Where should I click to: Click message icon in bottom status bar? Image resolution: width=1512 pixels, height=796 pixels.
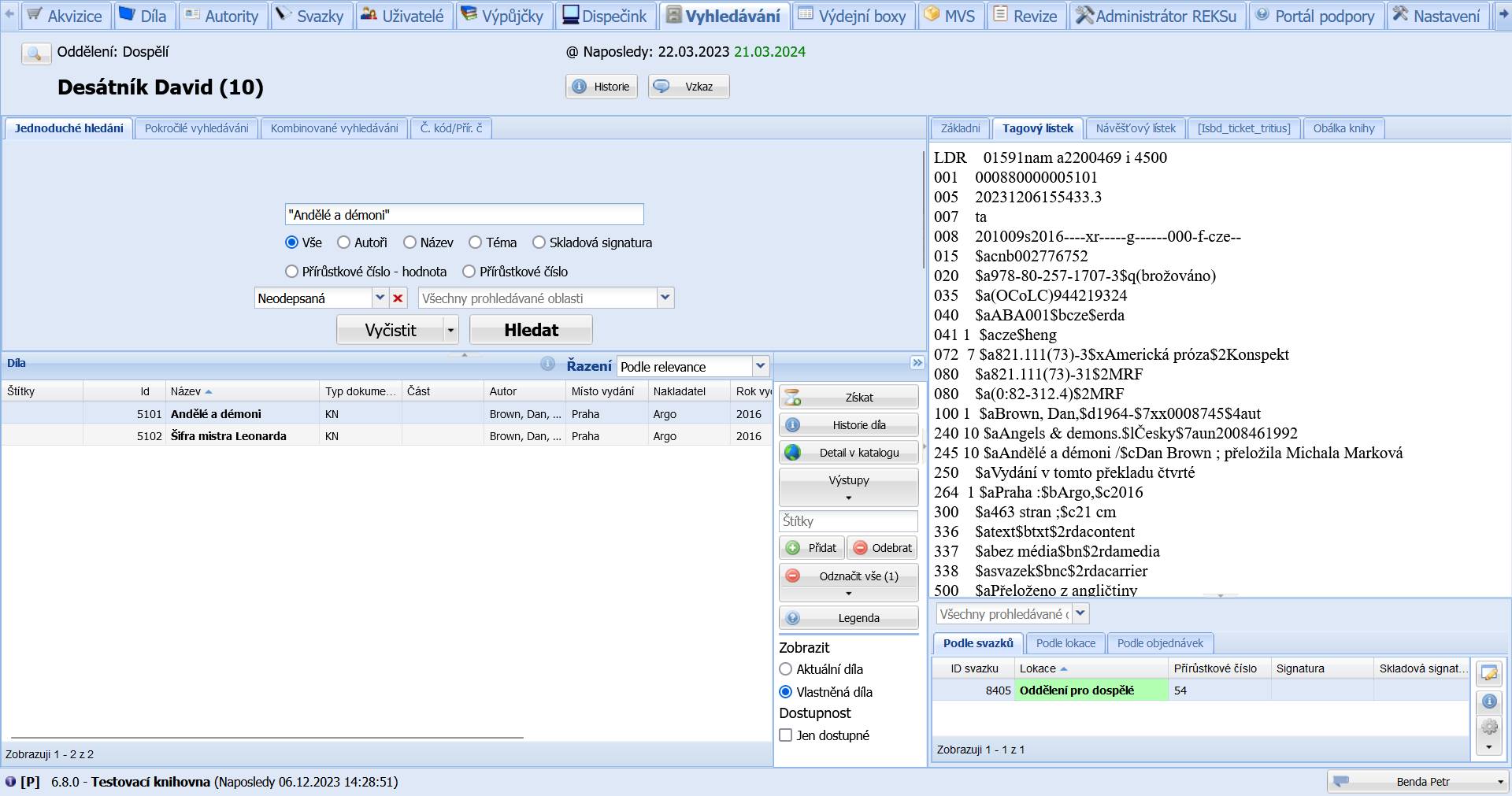tap(1341, 782)
